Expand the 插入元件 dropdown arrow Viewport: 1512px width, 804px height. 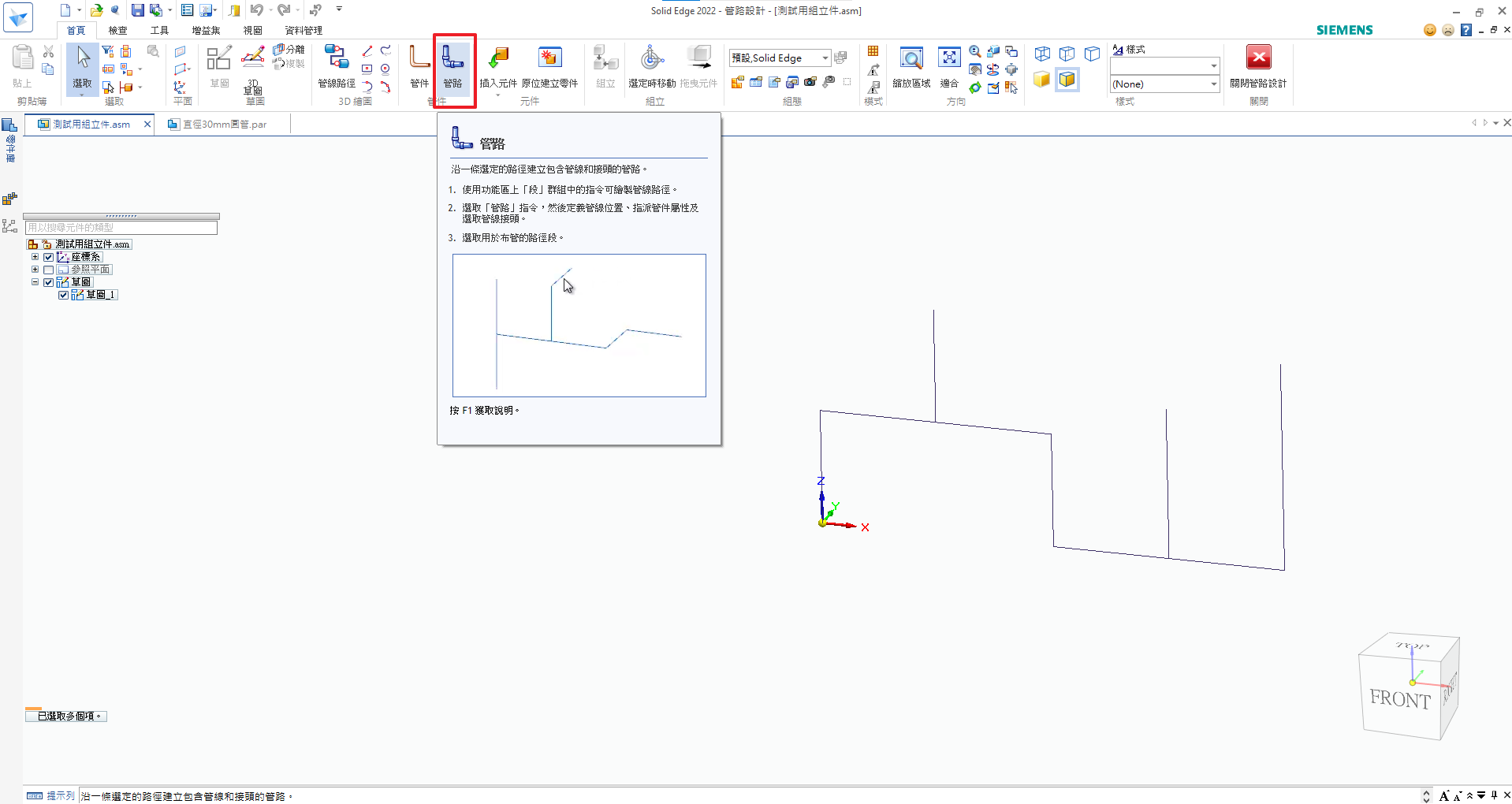tap(498, 95)
